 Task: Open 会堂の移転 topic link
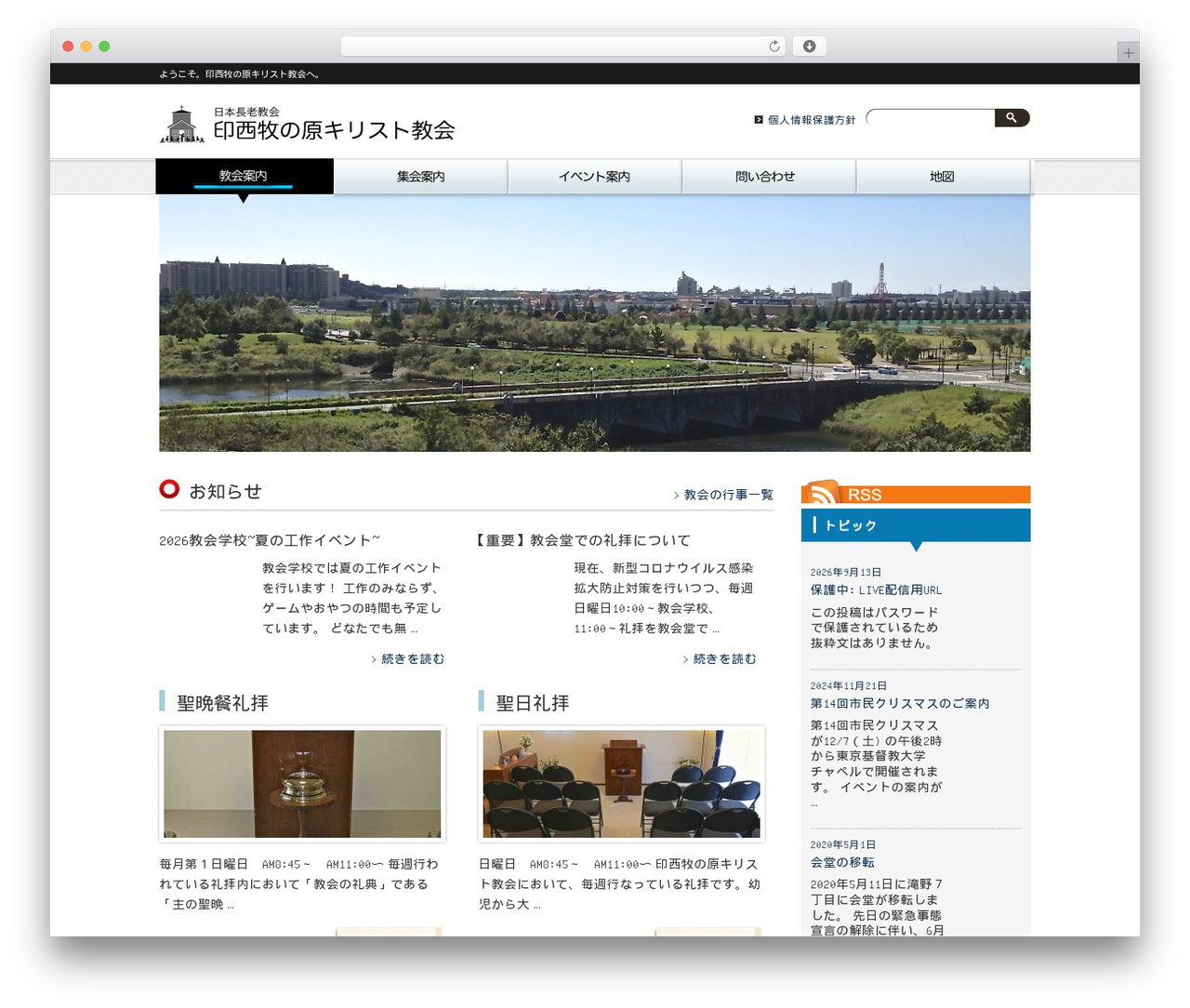point(842,862)
